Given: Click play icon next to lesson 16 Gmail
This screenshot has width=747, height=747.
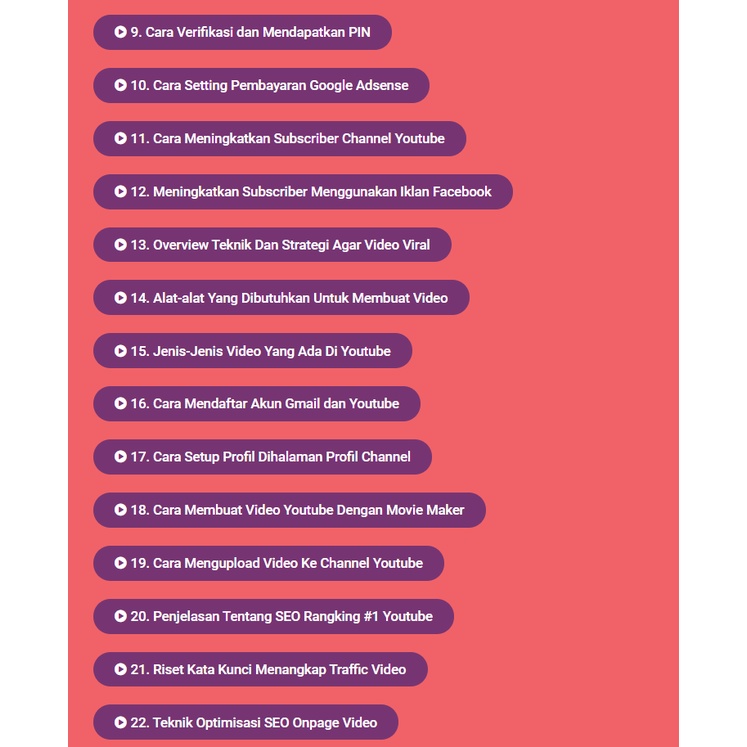Looking at the screenshot, I should 120,404.
